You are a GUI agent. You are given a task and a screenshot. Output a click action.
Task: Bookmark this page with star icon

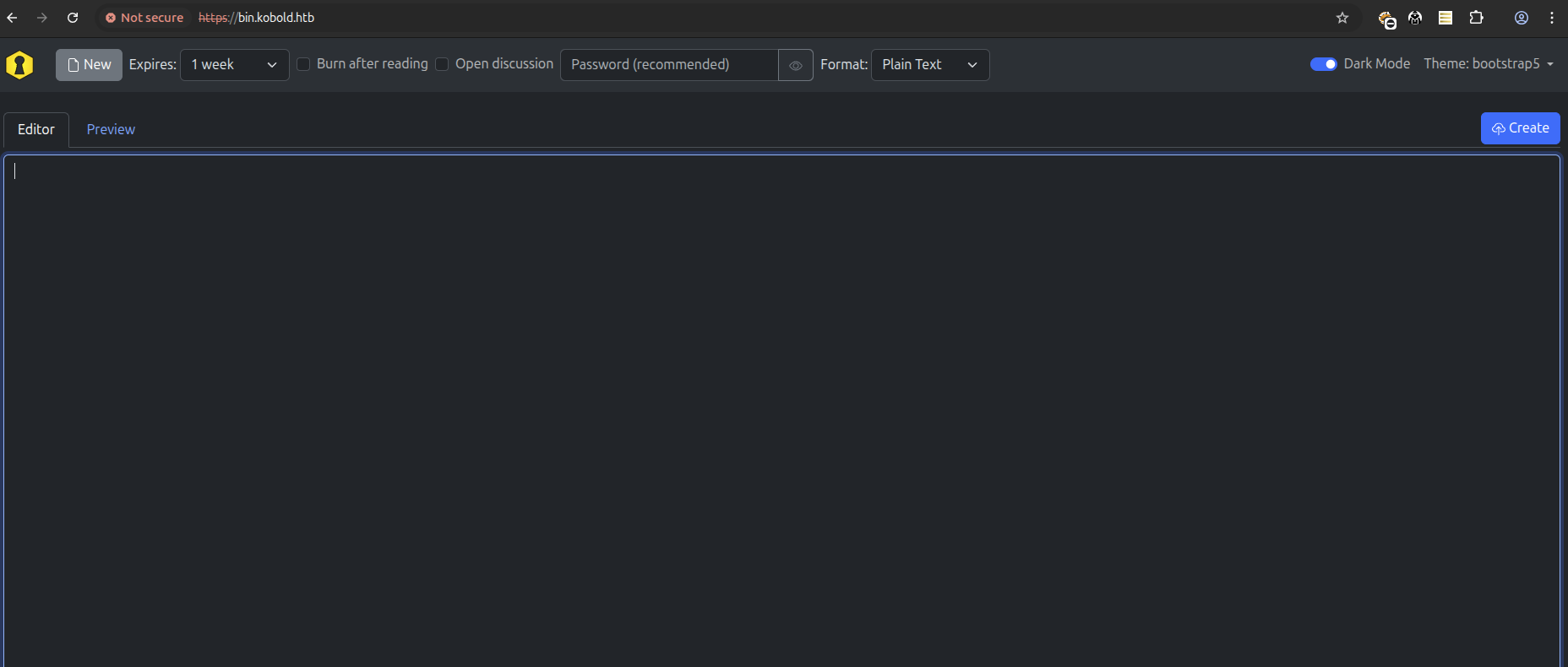1342,18
